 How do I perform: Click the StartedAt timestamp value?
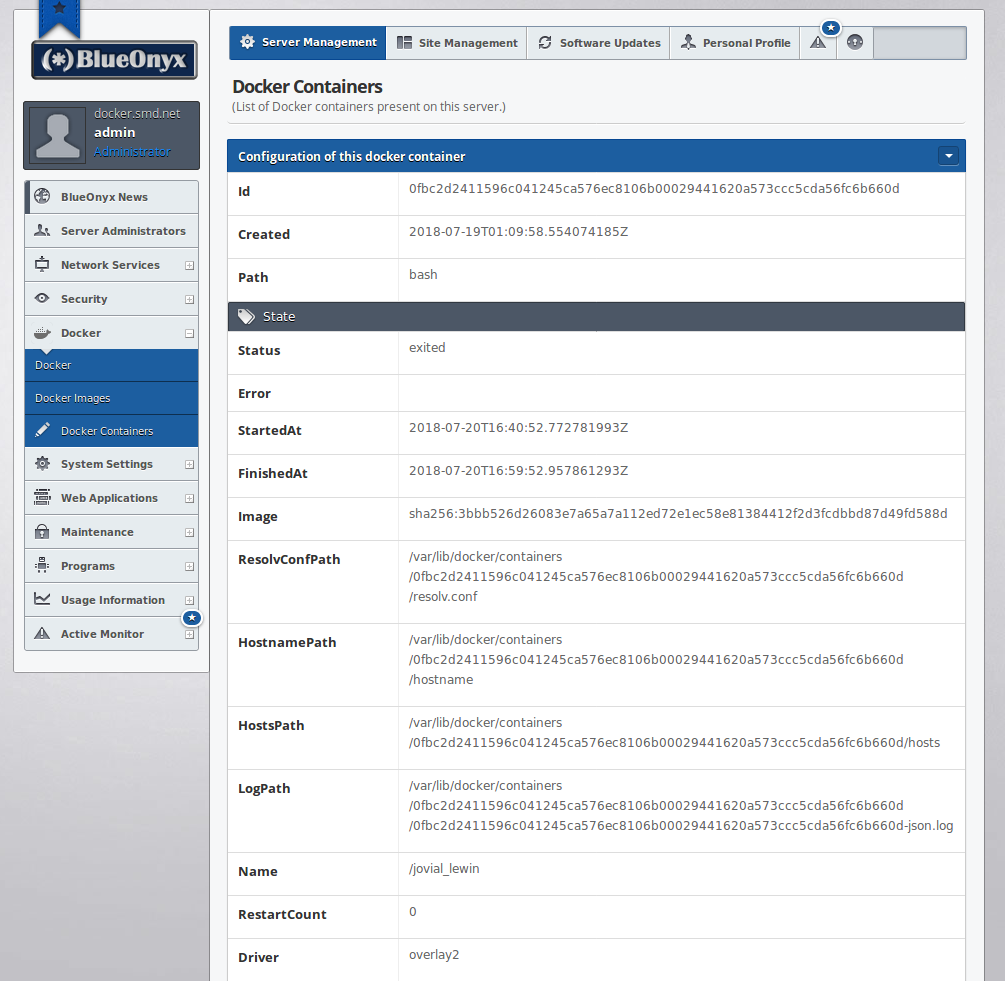tap(519, 427)
